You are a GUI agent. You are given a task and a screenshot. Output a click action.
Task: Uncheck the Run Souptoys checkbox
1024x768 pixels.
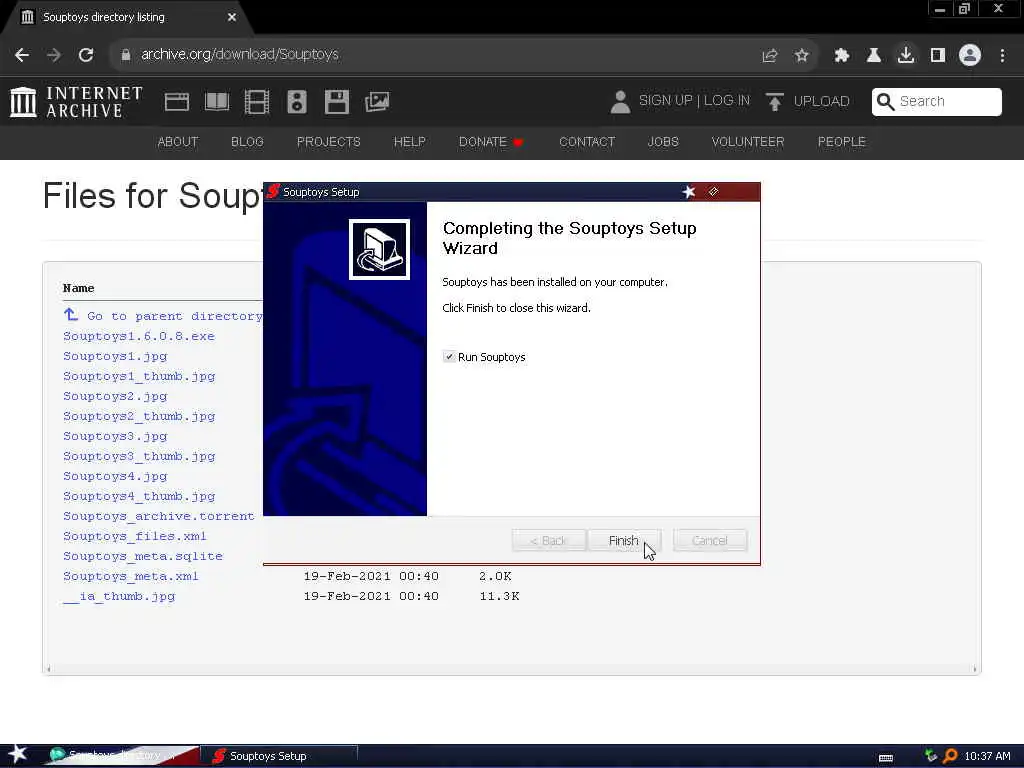449,357
